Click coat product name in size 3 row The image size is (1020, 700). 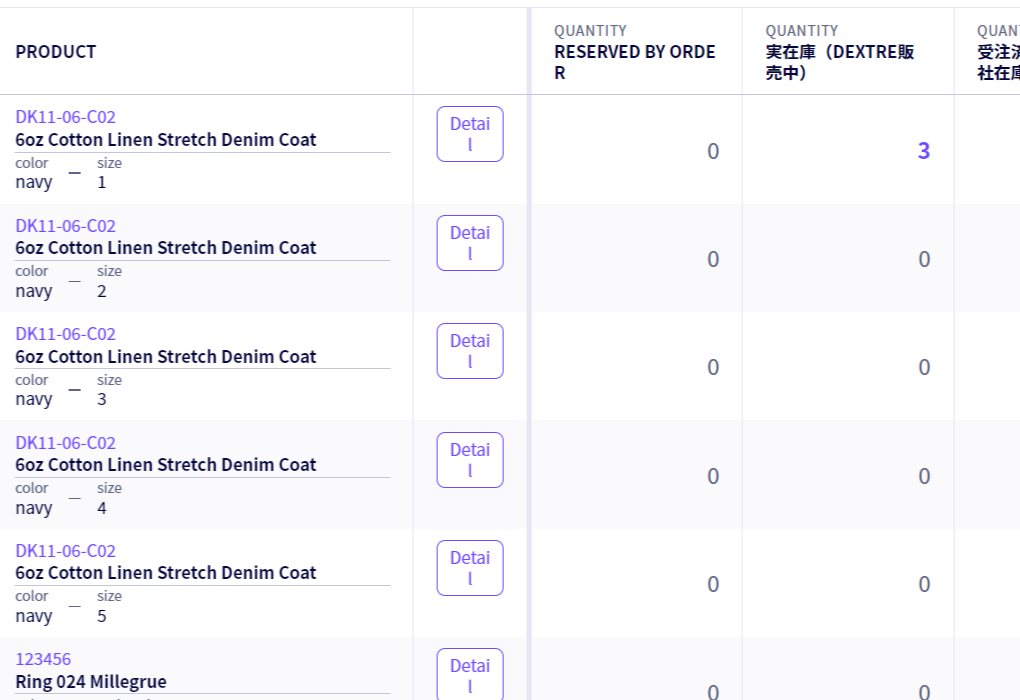pos(166,357)
